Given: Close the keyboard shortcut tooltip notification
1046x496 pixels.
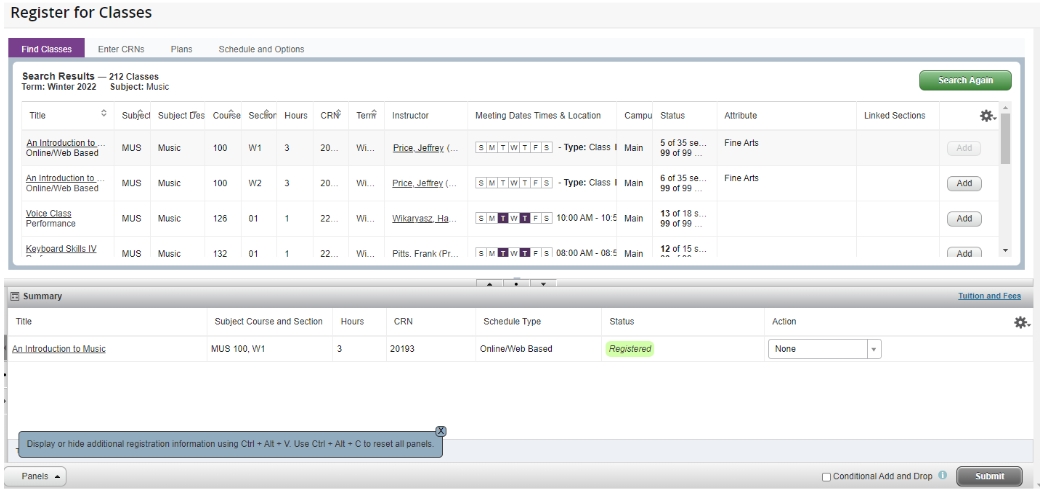Looking at the screenshot, I should [441, 431].
